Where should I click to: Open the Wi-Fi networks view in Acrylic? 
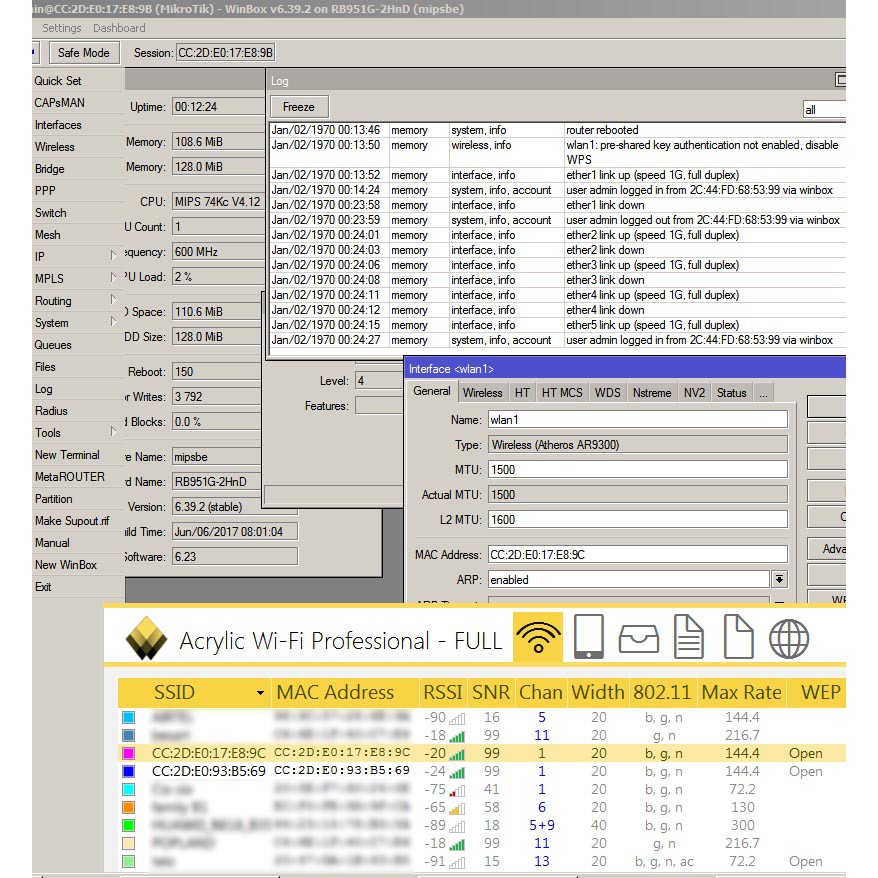click(x=538, y=638)
